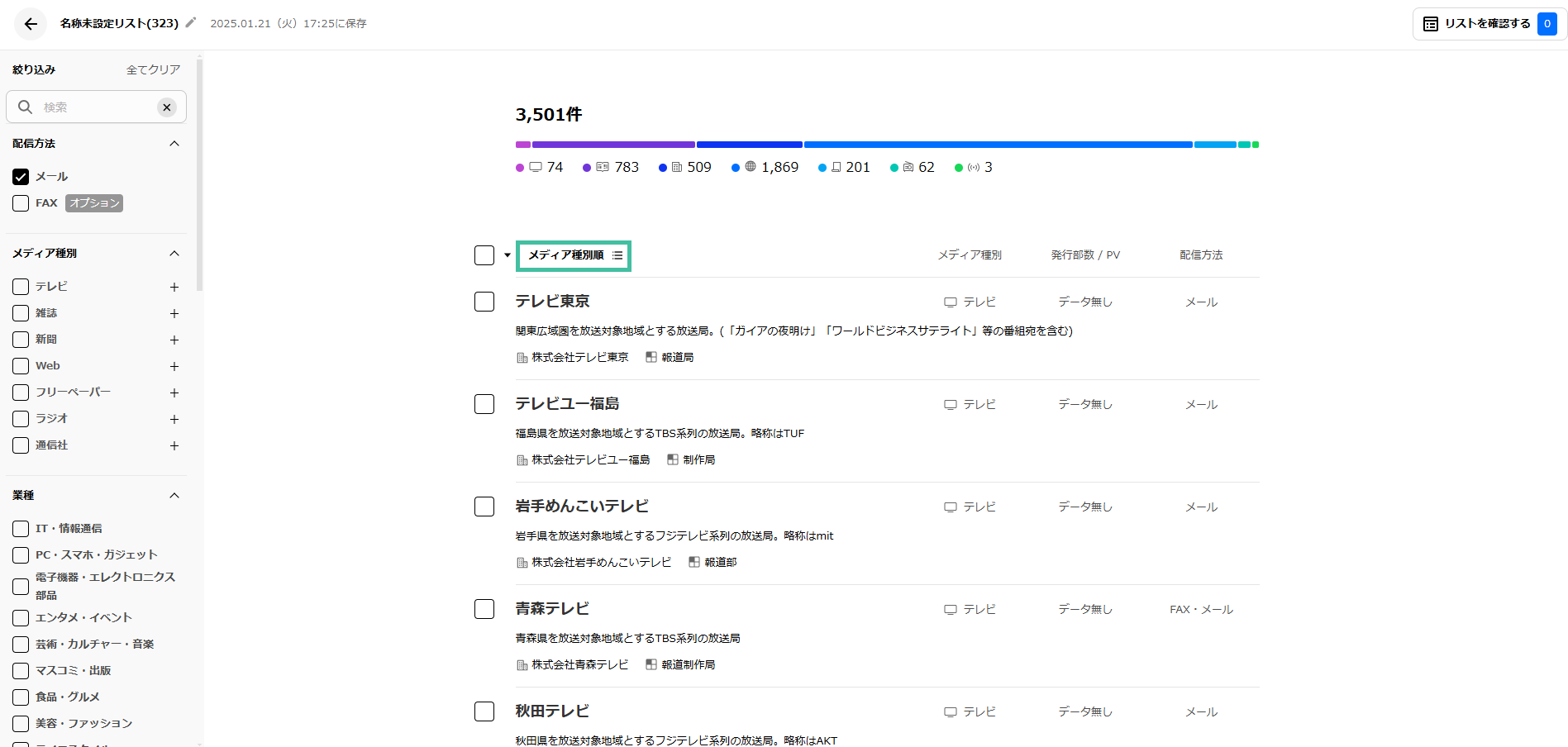The width and height of the screenshot is (1568, 747).
Task: Check the FAX delivery checkbox
Action: pyautogui.click(x=21, y=203)
